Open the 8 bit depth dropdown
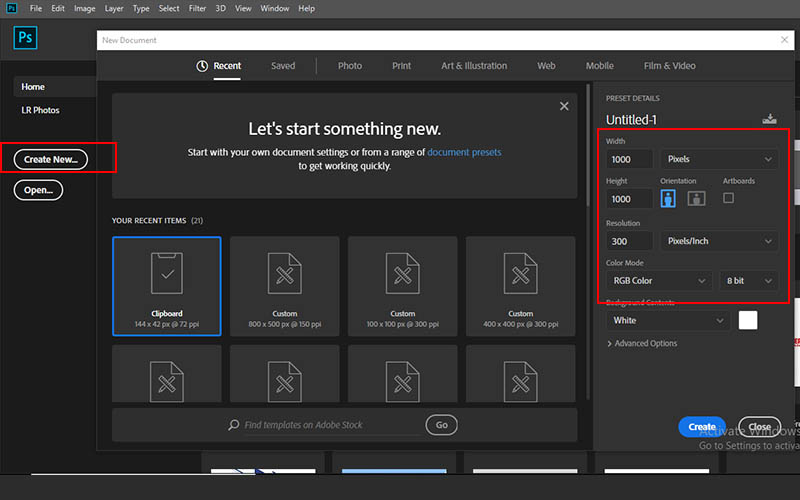This screenshot has width=800, height=500. pos(749,282)
